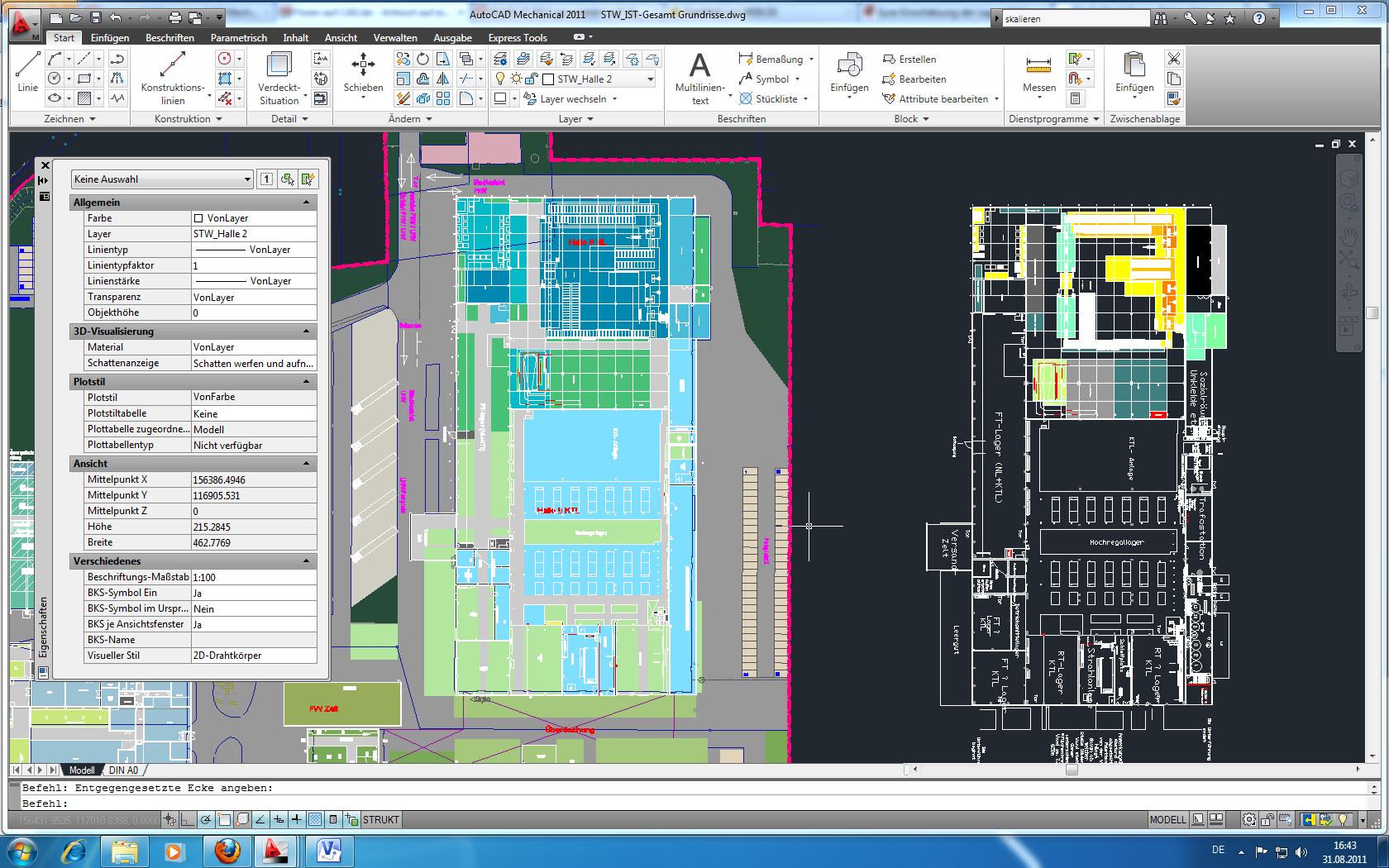Open the calculator icon in Dienstprogramme
The width and height of the screenshot is (1389, 868).
point(1075,98)
